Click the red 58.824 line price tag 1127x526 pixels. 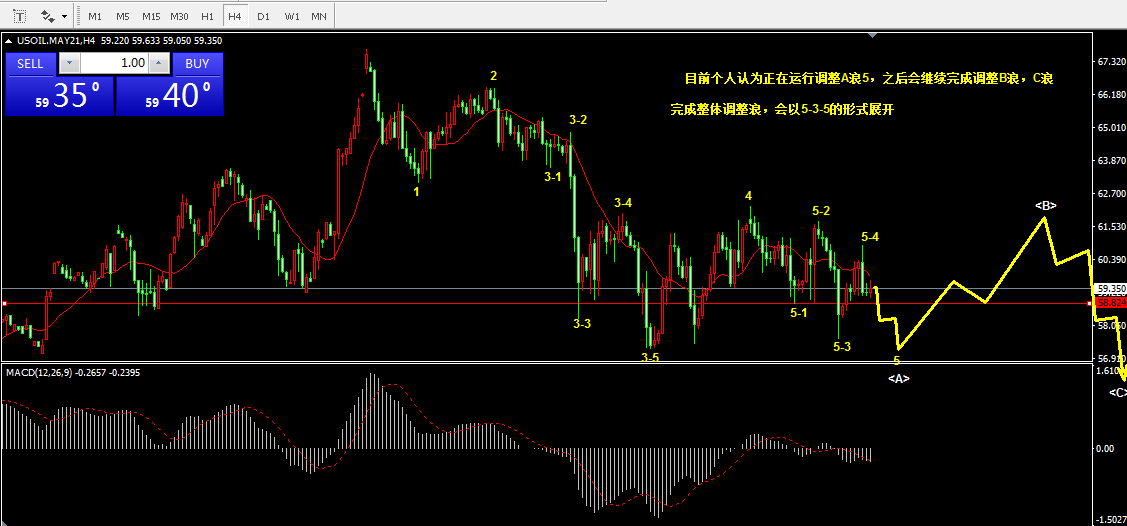click(1110, 303)
